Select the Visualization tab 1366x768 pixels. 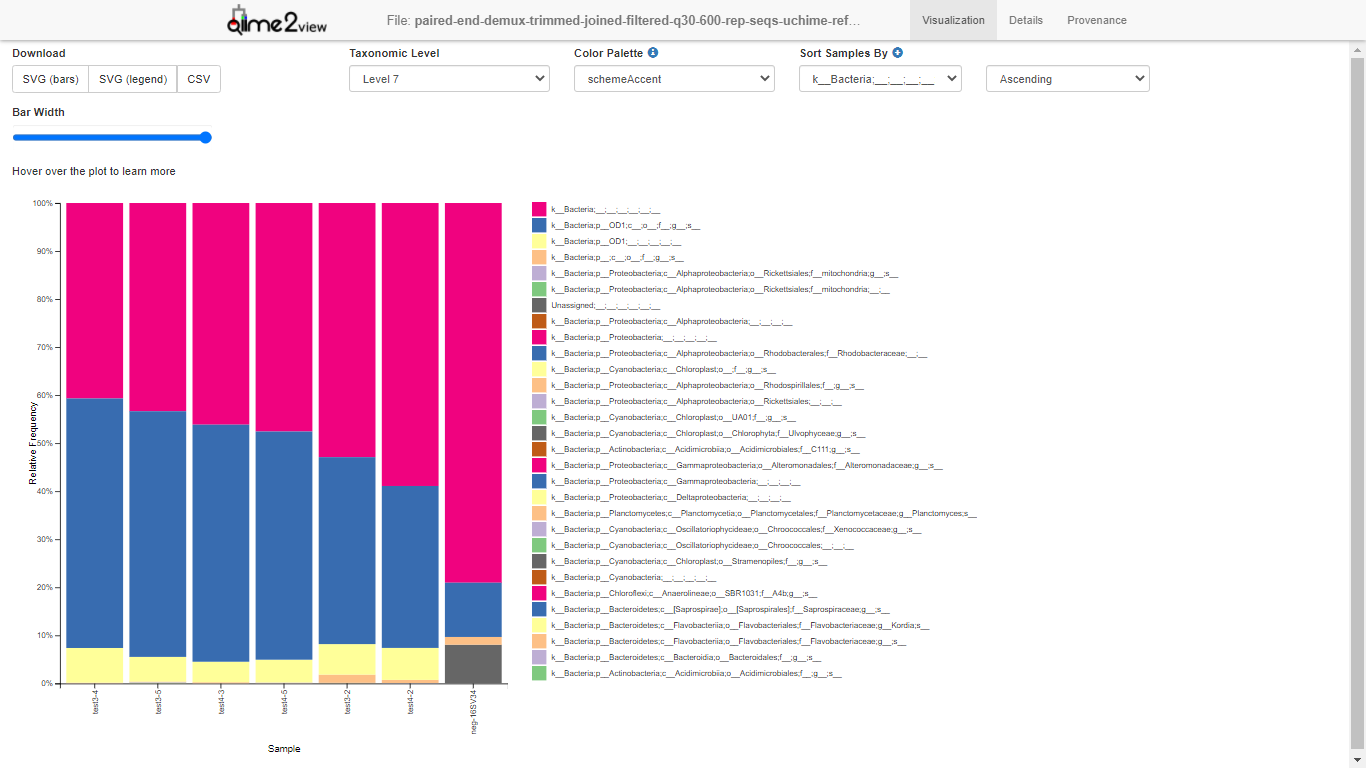pos(952,20)
